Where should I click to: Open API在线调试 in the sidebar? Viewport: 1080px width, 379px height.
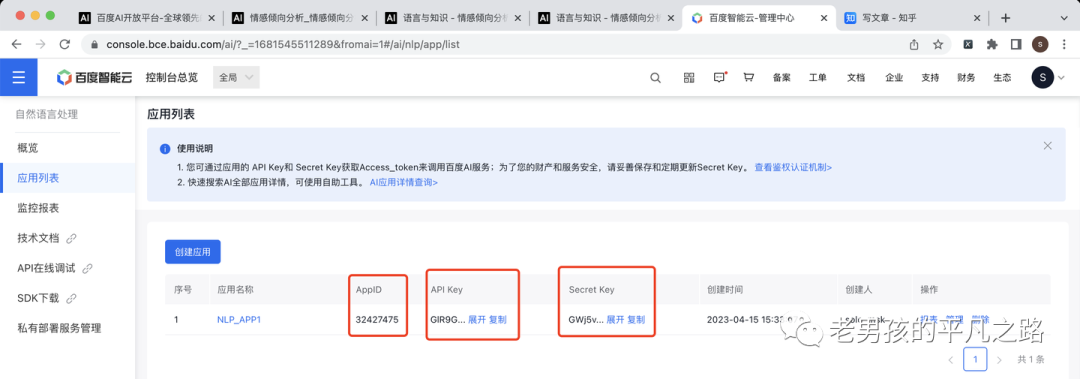pos(46,269)
